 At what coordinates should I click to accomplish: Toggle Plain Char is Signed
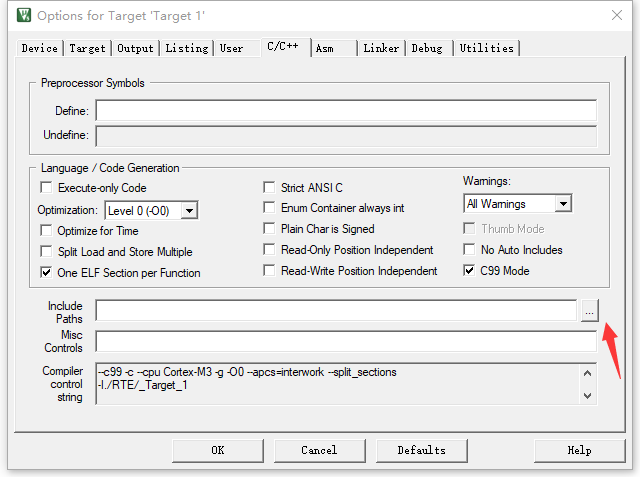click(x=269, y=229)
